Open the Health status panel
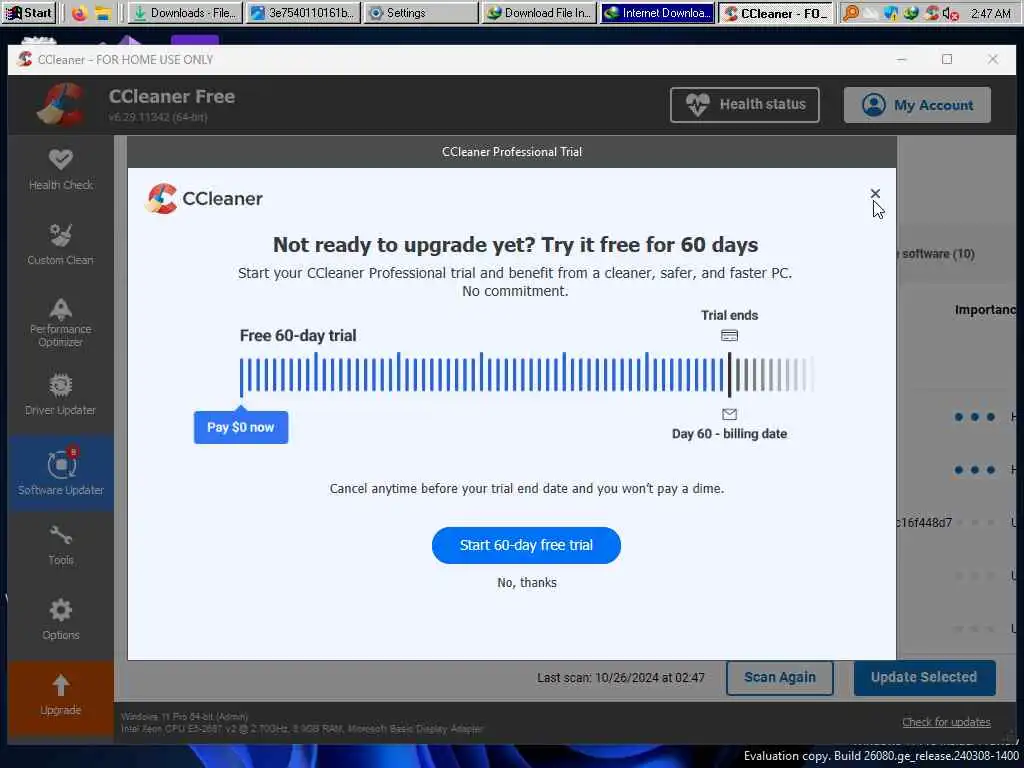Image resolution: width=1024 pixels, height=768 pixels. coord(744,104)
